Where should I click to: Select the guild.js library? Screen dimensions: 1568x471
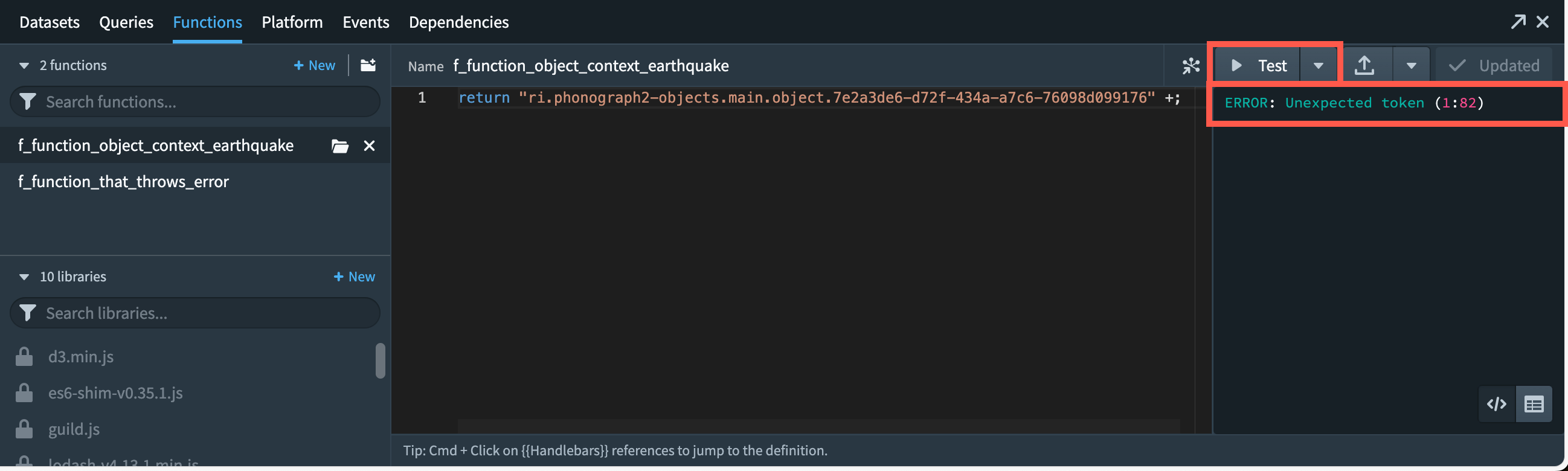74,429
